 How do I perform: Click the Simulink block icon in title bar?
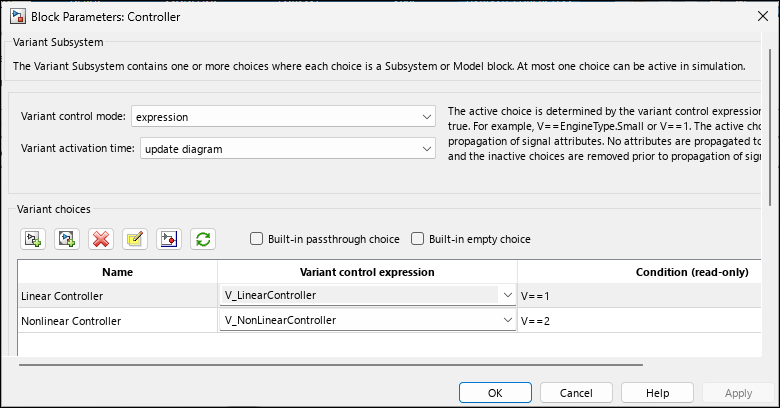click(18, 16)
